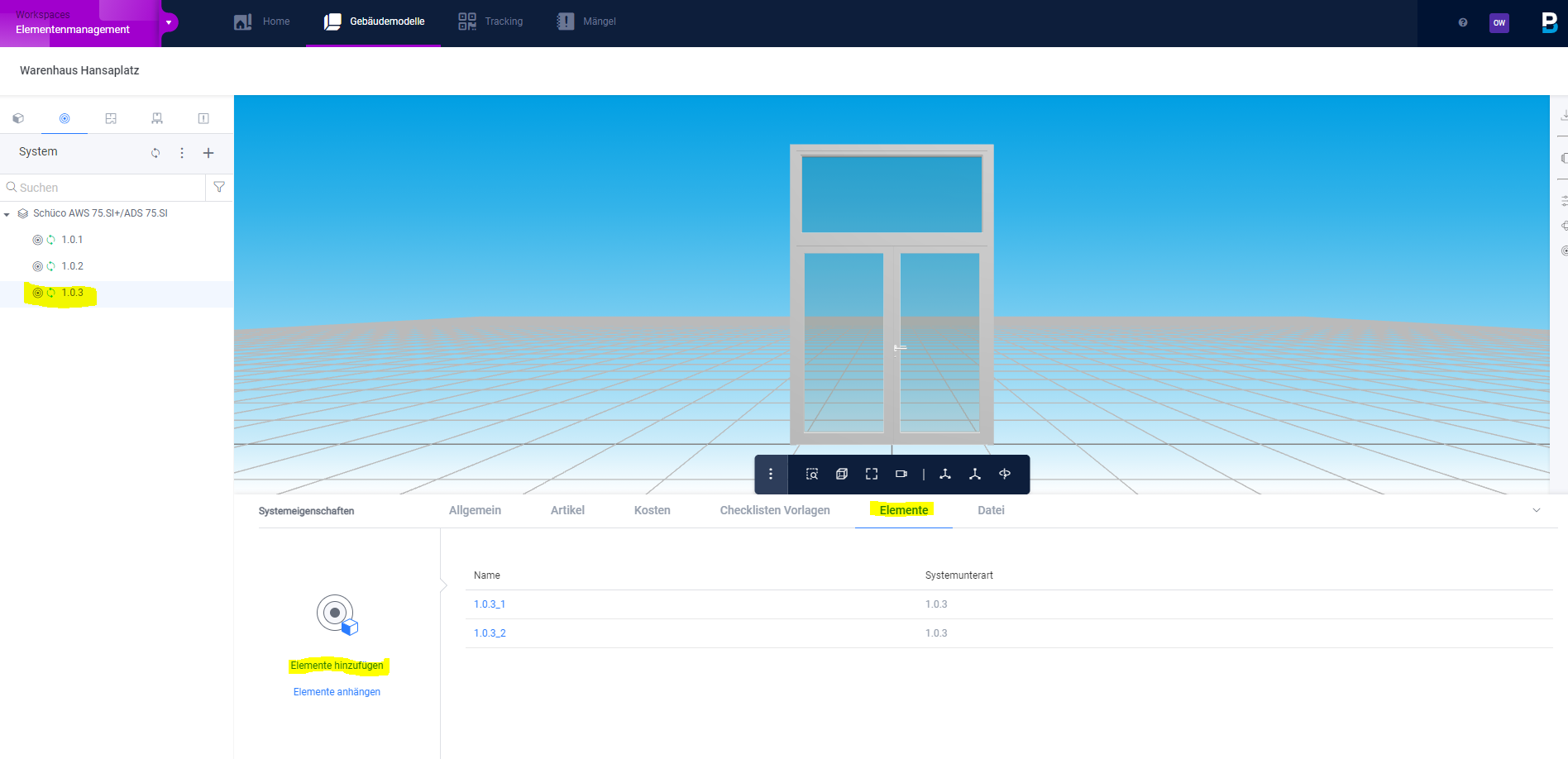Image resolution: width=1568 pixels, height=759 pixels.
Task: Click the help question mark icon
Action: click(x=1463, y=22)
